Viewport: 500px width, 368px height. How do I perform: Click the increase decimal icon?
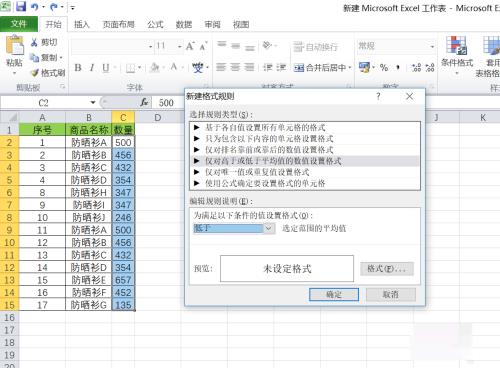(x=416, y=68)
